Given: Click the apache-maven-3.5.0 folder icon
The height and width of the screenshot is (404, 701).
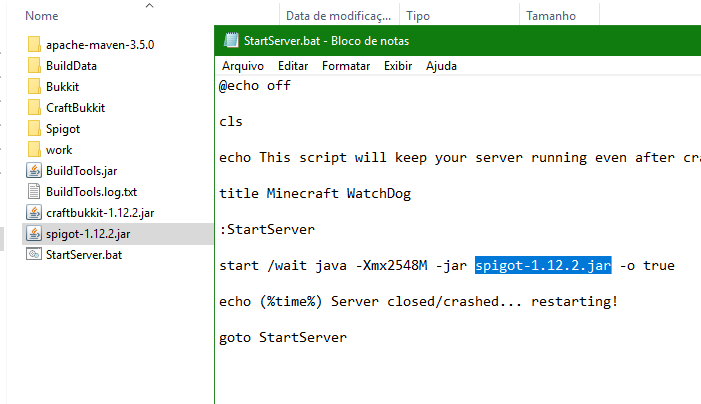Looking at the screenshot, I should [x=34, y=45].
